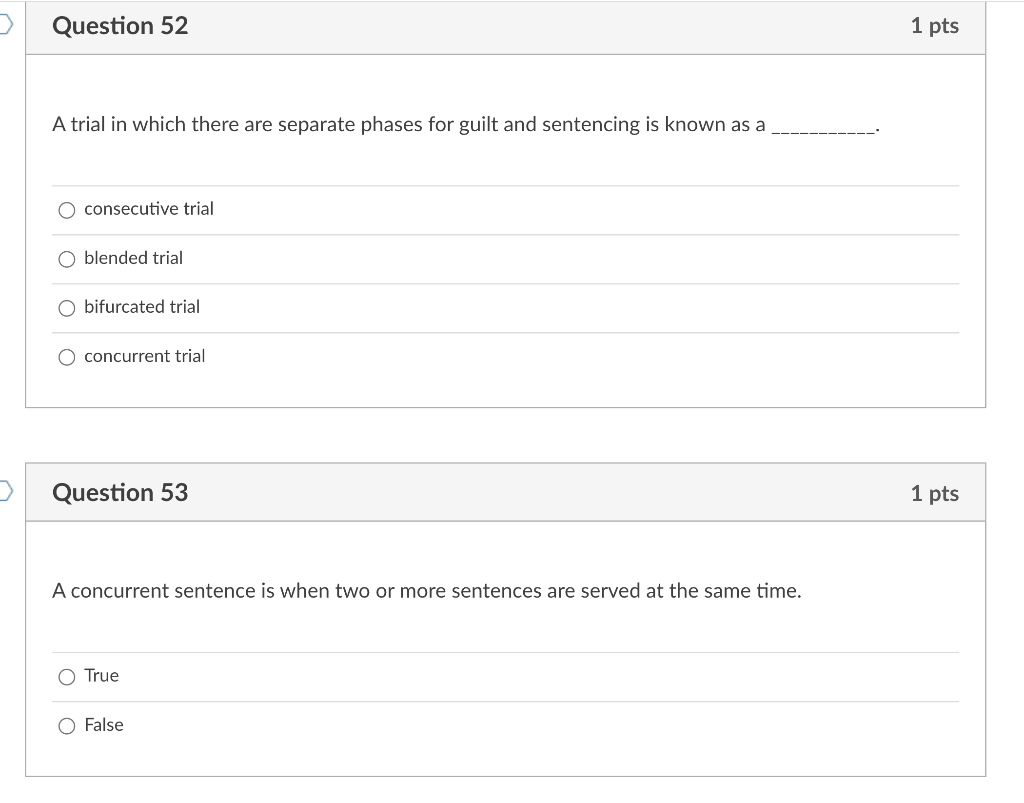The image size is (1024, 803).
Task: Click the "1 pts" label on Question 52
Action: click(937, 26)
